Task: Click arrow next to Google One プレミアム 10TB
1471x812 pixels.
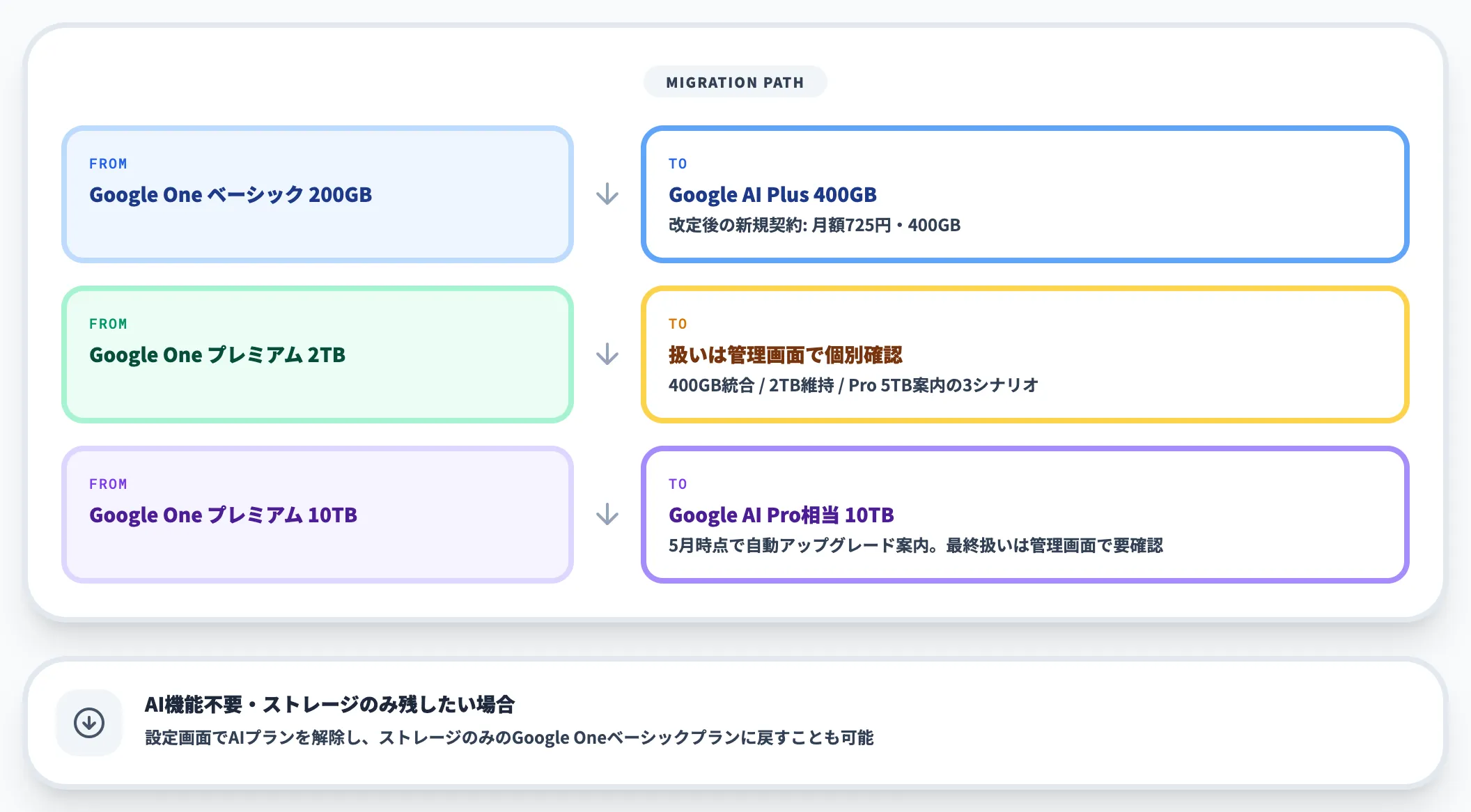Action: point(607,515)
